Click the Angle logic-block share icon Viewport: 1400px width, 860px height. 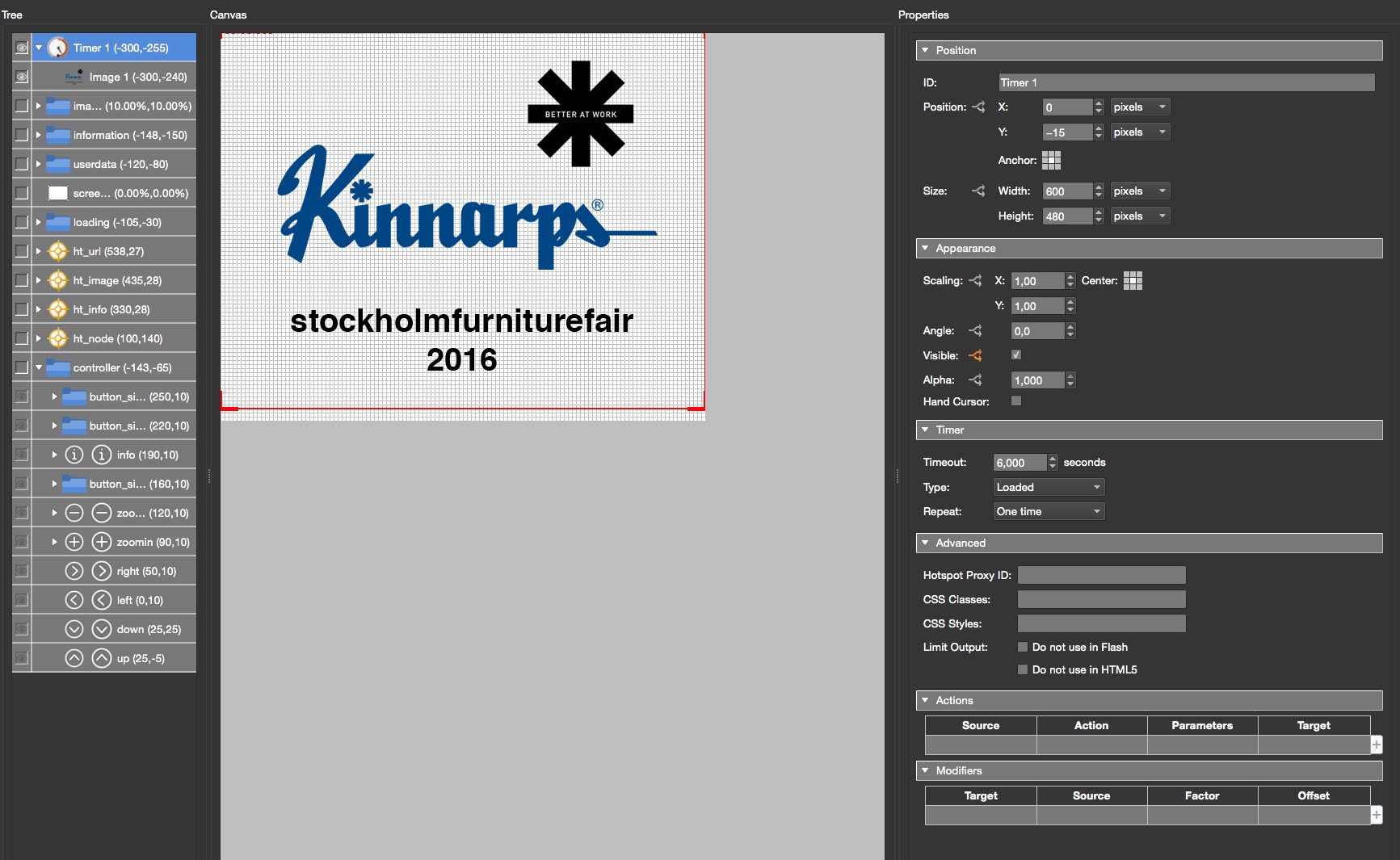975,330
